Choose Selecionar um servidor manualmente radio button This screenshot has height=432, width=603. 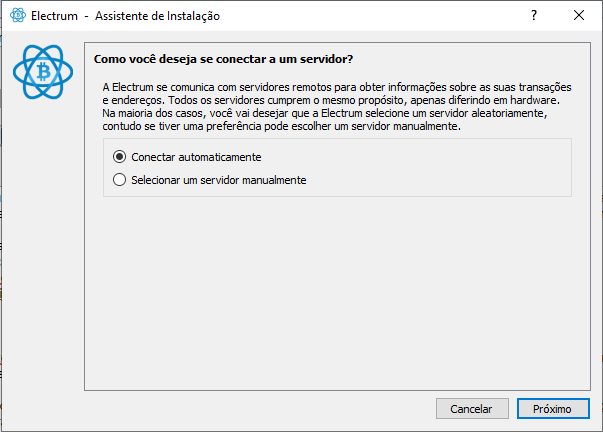tap(119, 180)
